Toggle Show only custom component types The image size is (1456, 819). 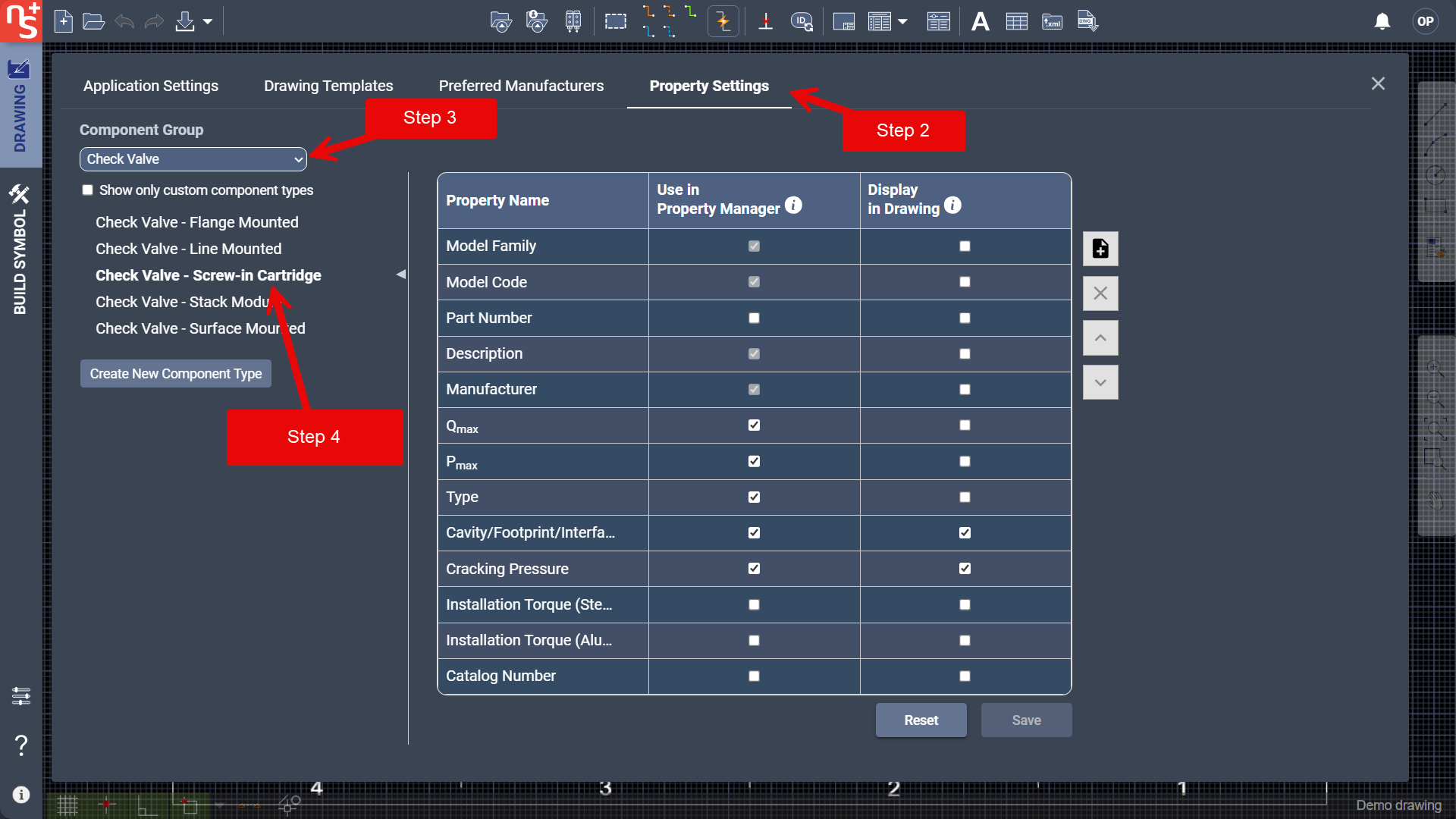coord(88,190)
